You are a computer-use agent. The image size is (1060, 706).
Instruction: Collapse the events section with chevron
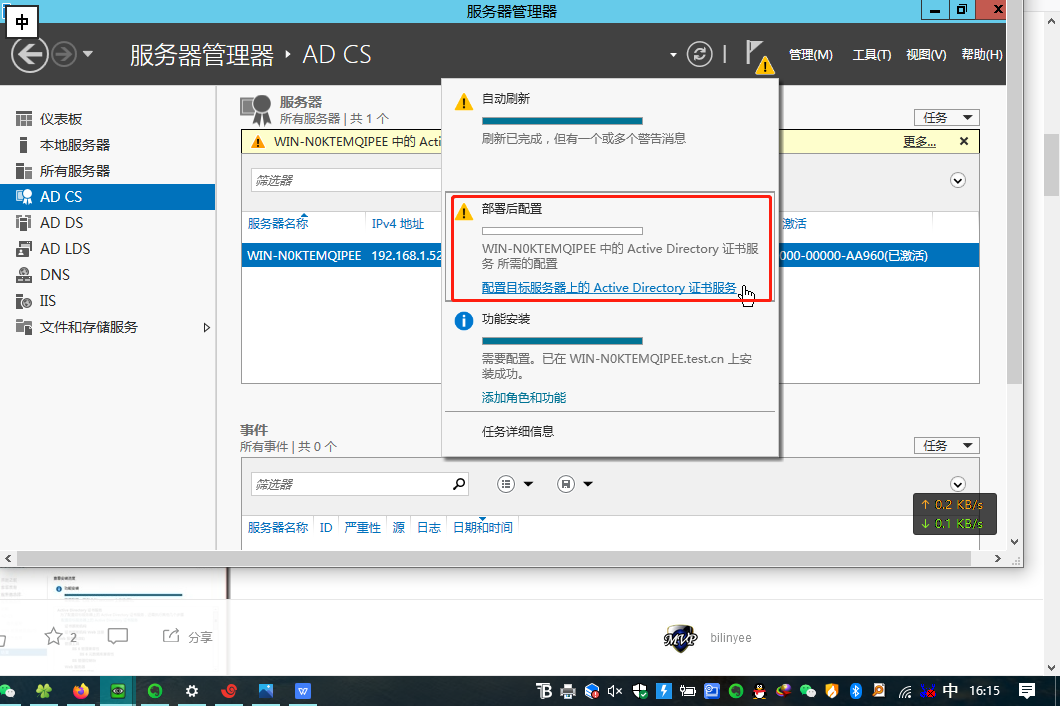(958, 484)
